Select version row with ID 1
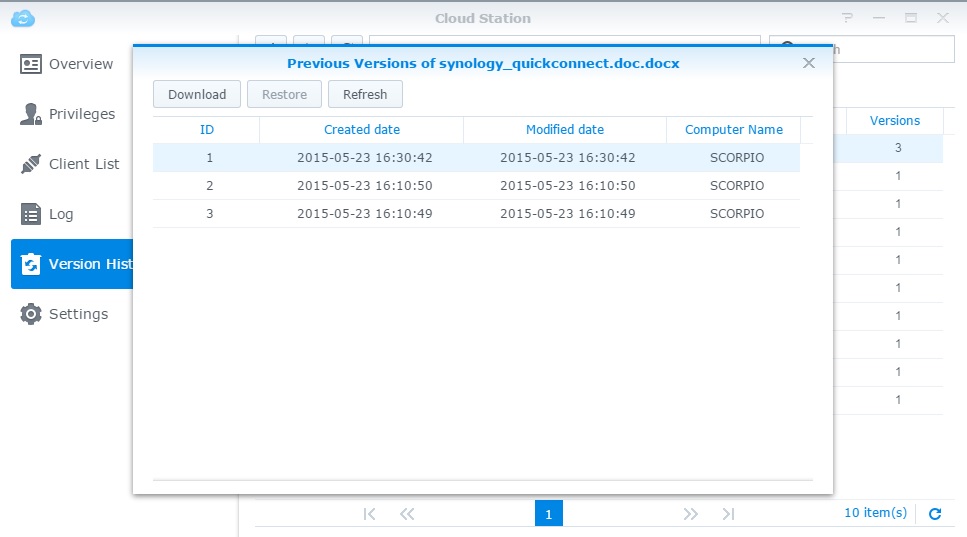The width and height of the screenshot is (967, 537). pyautogui.click(x=476, y=157)
